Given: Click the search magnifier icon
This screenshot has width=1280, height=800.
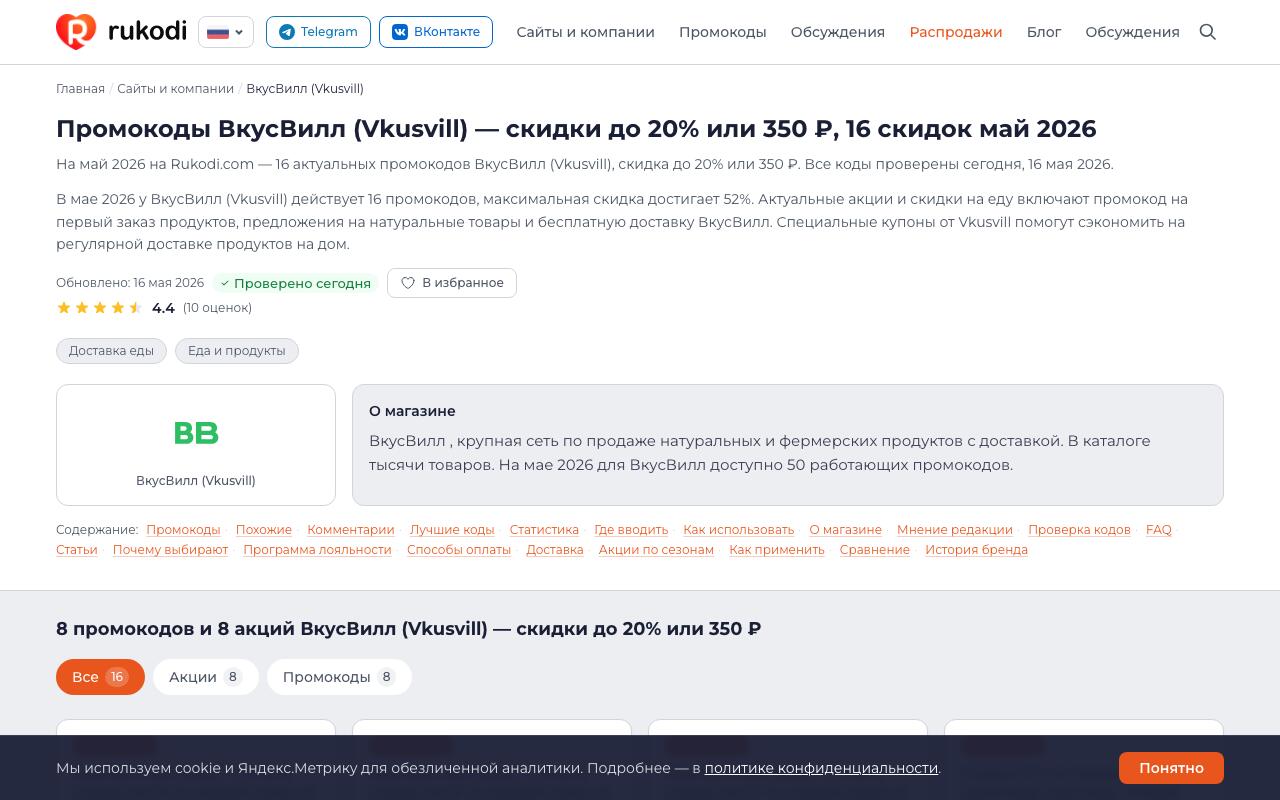Looking at the screenshot, I should [1208, 32].
